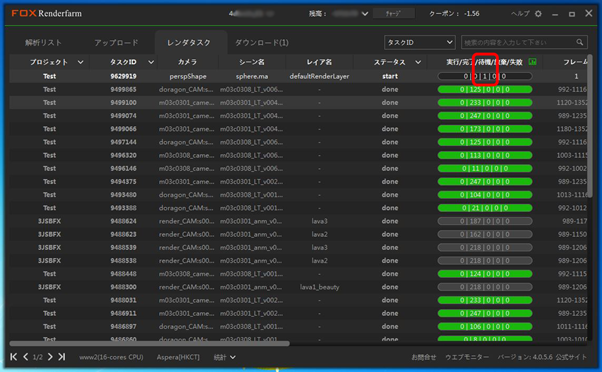Click task ID 9488031
This screenshot has width=602, height=372.
click(123, 300)
